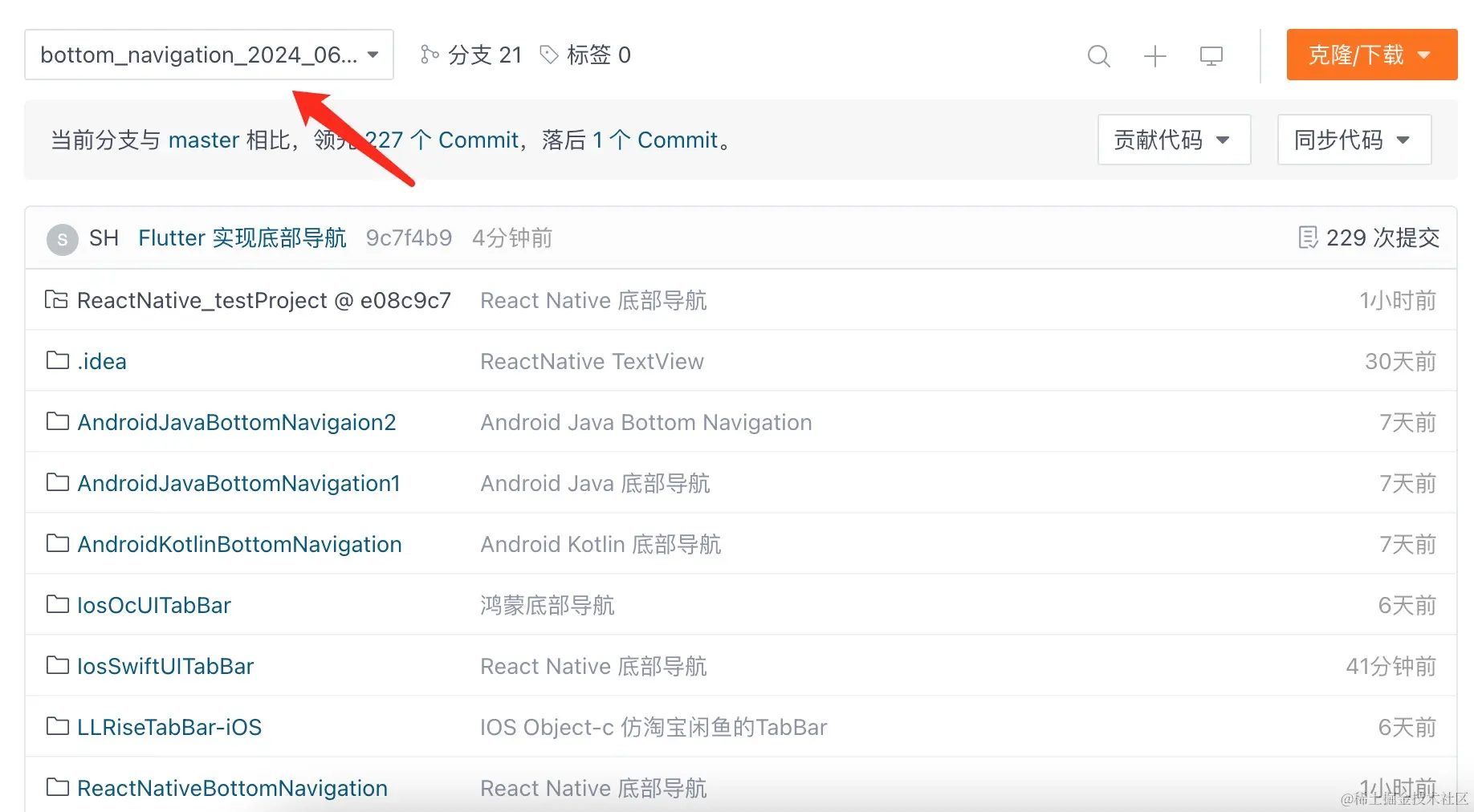The width and height of the screenshot is (1474, 812).
Task: Open the AndroidJavaBottomNavigaion2 folder
Action: (237, 423)
